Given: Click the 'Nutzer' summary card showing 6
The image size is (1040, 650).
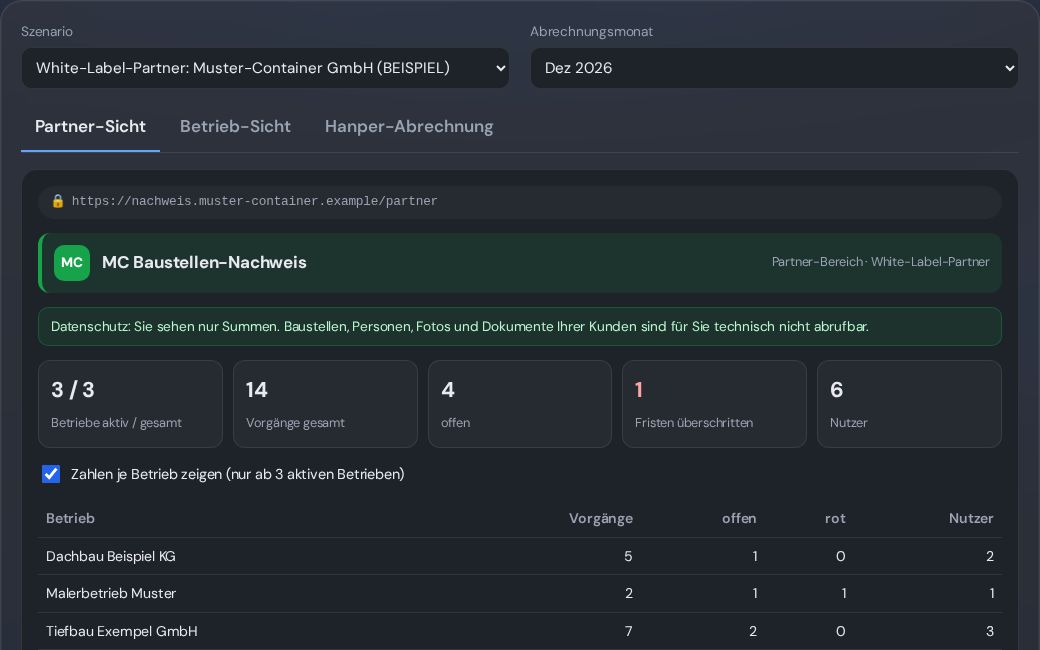Looking at the screenshot, I should (x=909, y=404).
